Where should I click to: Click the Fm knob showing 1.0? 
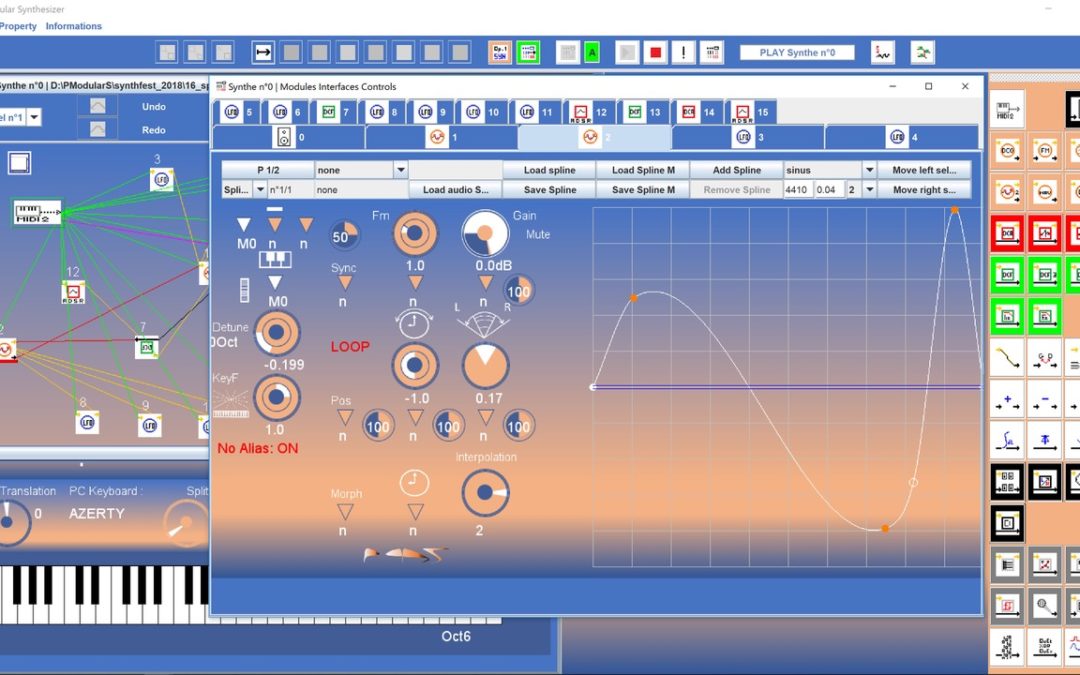(415, 233)
